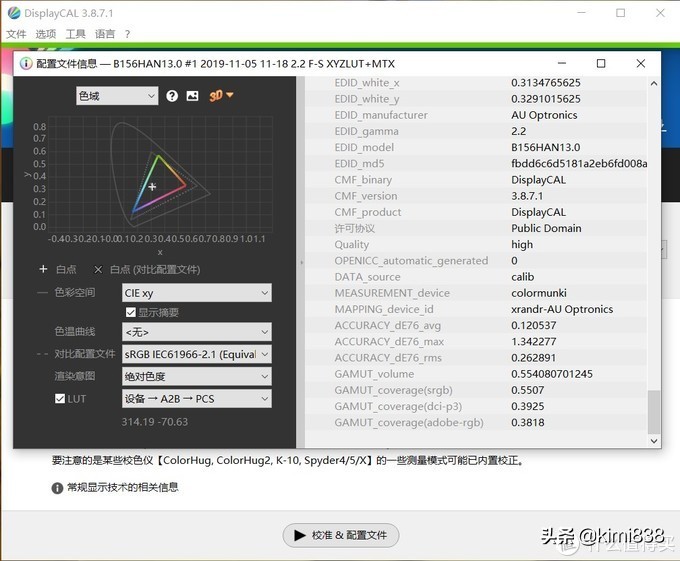Viewport: 680px width, 561px height.
Task: Close the profile info window
Action: coord(641,64)
